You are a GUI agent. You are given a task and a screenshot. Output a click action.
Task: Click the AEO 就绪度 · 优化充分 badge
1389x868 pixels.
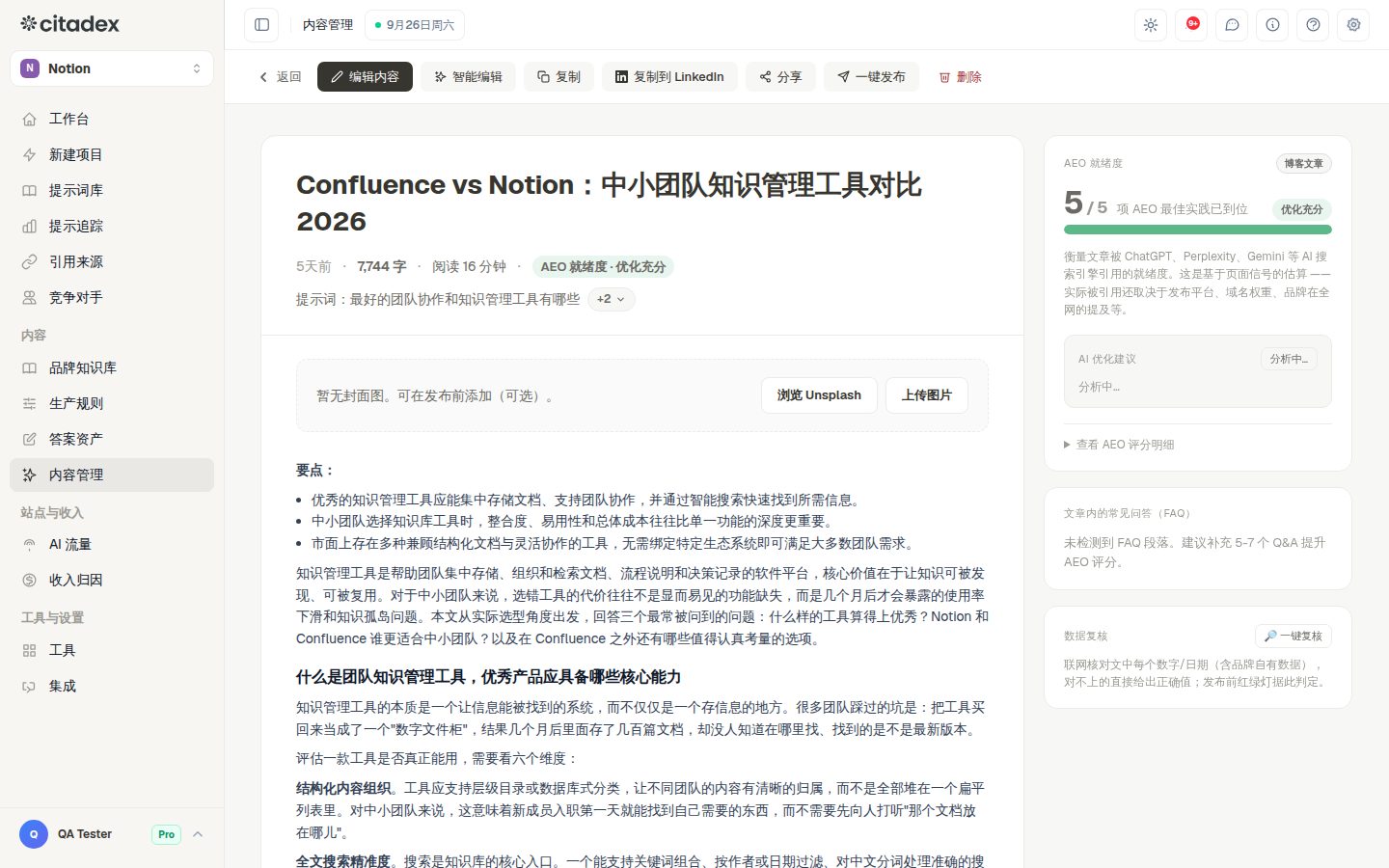point(603,267)
